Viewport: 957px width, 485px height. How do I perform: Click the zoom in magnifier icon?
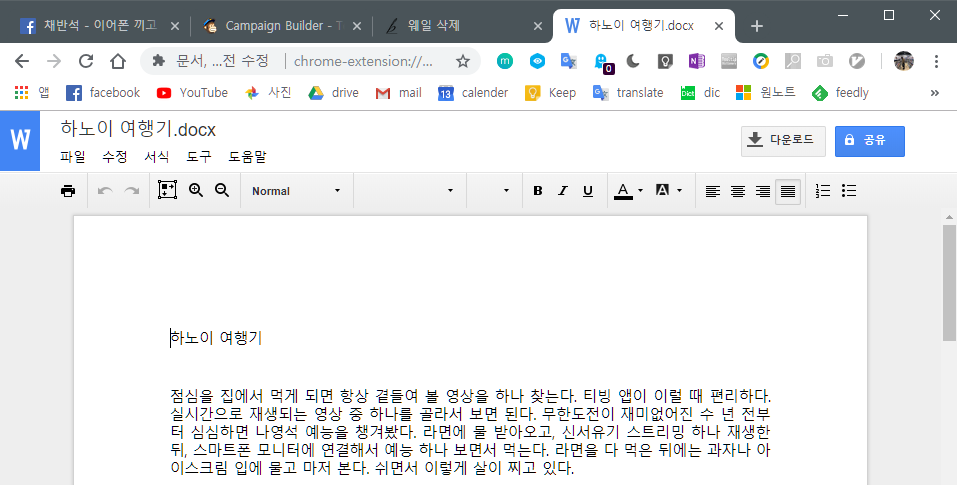click(x=196, y=190)
